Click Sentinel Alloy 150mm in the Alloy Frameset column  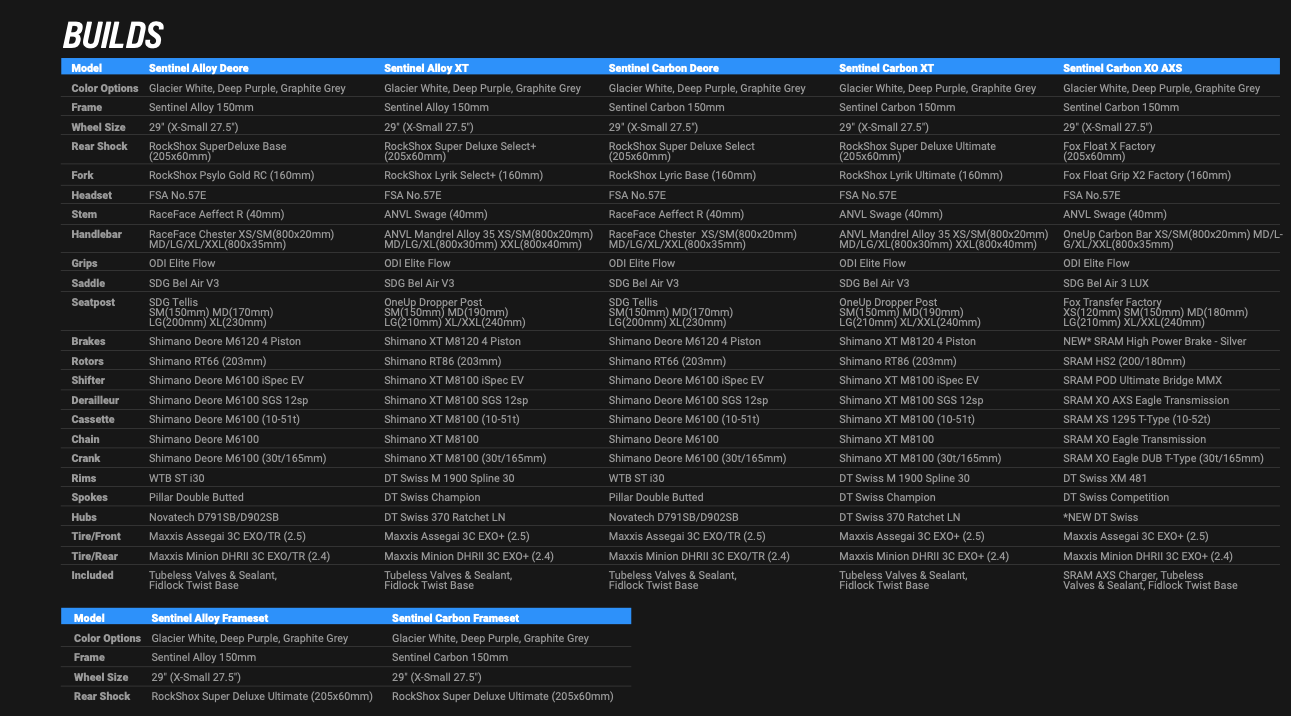pos(204,657)
